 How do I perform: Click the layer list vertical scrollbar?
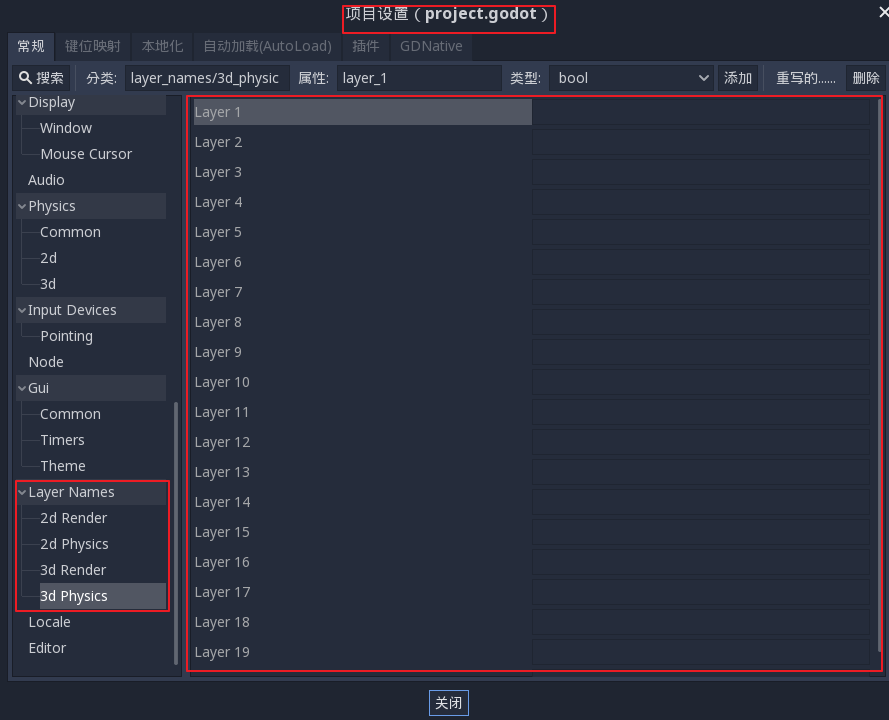(879, 374)
